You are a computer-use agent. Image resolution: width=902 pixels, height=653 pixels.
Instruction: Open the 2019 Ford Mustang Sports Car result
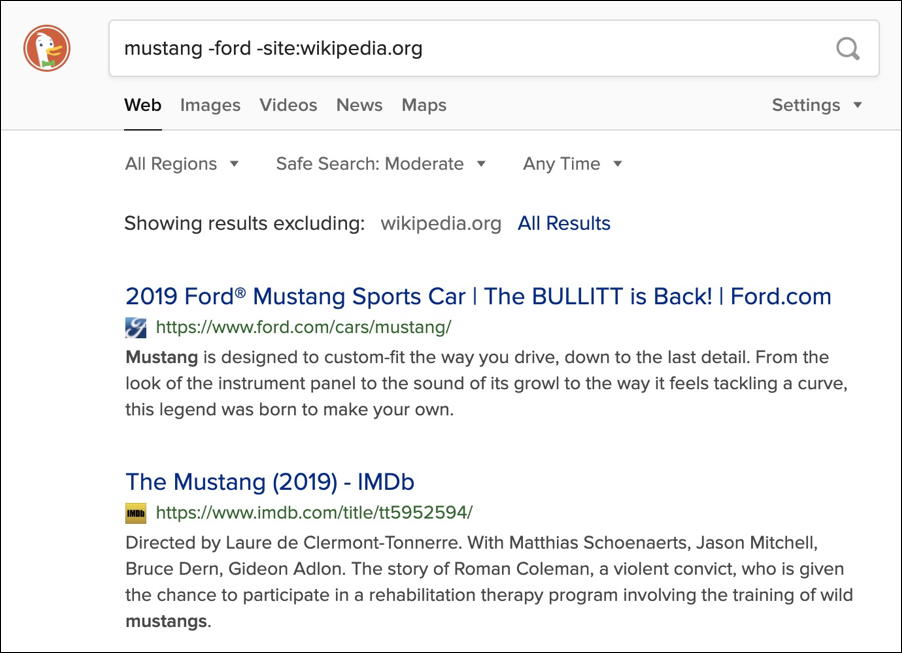(478, 297)
